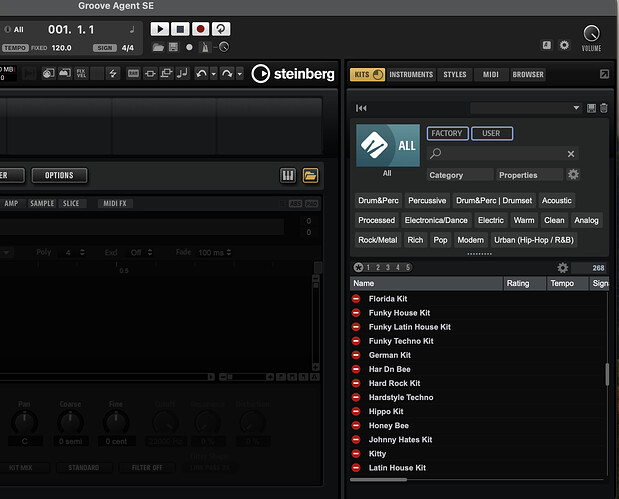
Task: Toggle the metronome icon
Action: pos(205,47)
